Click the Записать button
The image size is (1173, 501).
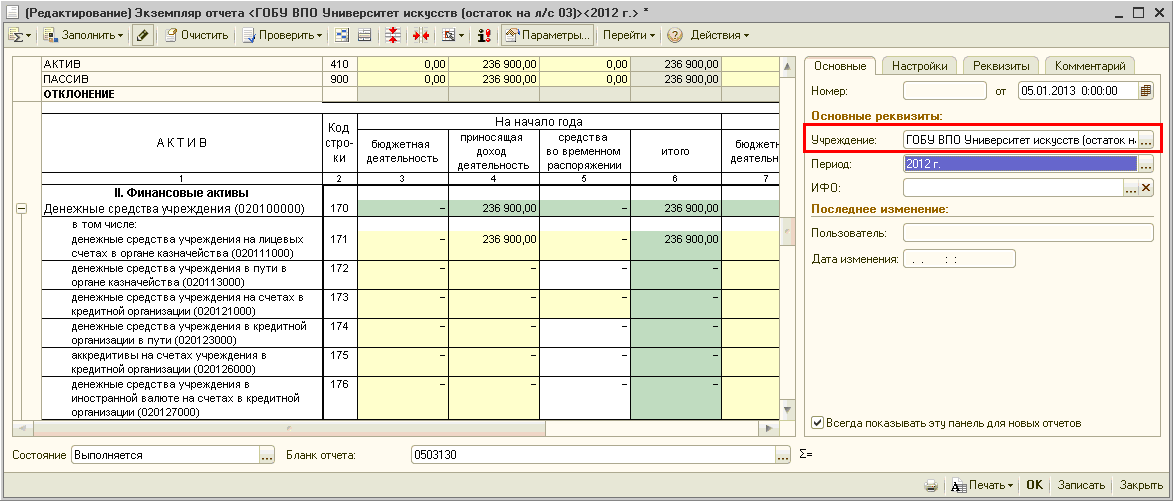coord(1081,485)
